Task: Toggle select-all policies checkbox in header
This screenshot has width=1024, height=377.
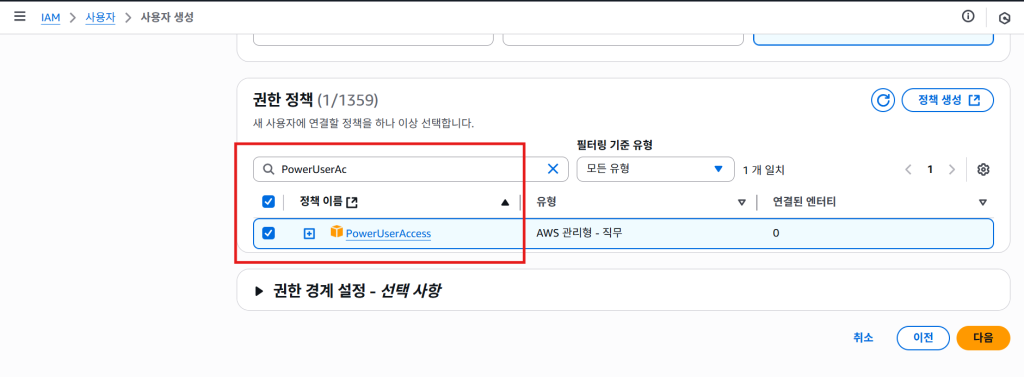Action: (x=268, y=202)
